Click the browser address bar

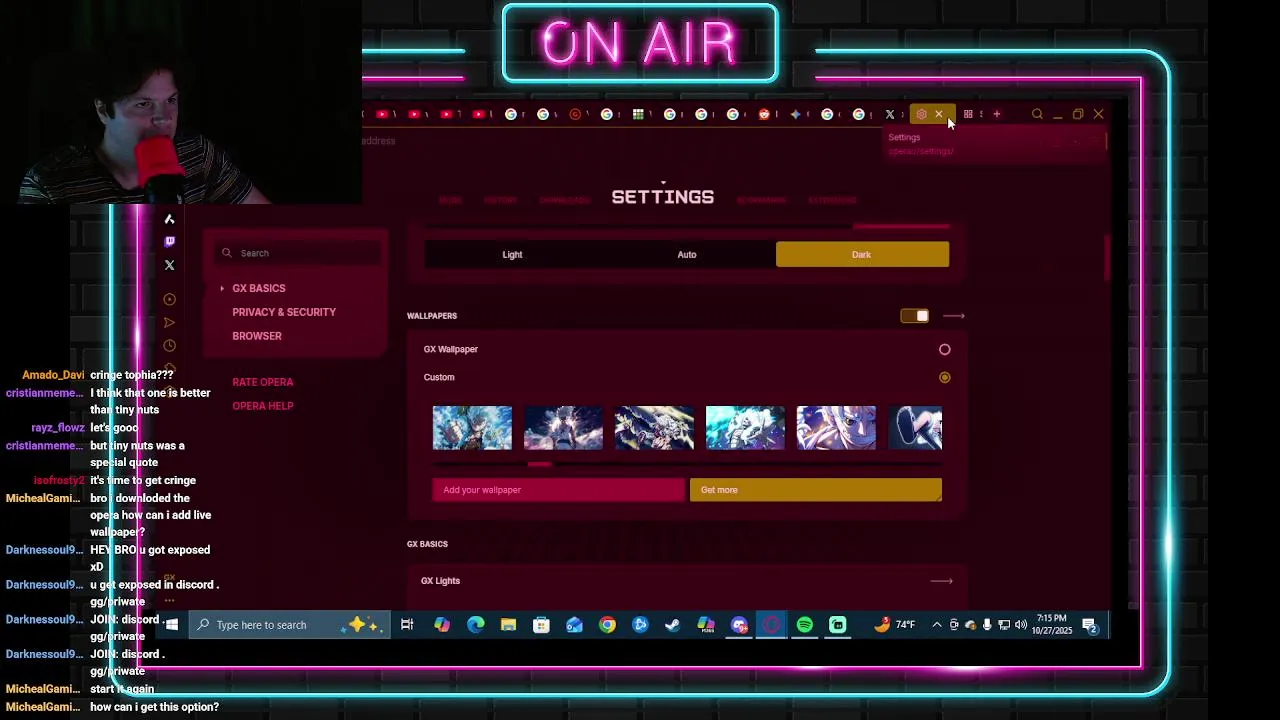620,141
